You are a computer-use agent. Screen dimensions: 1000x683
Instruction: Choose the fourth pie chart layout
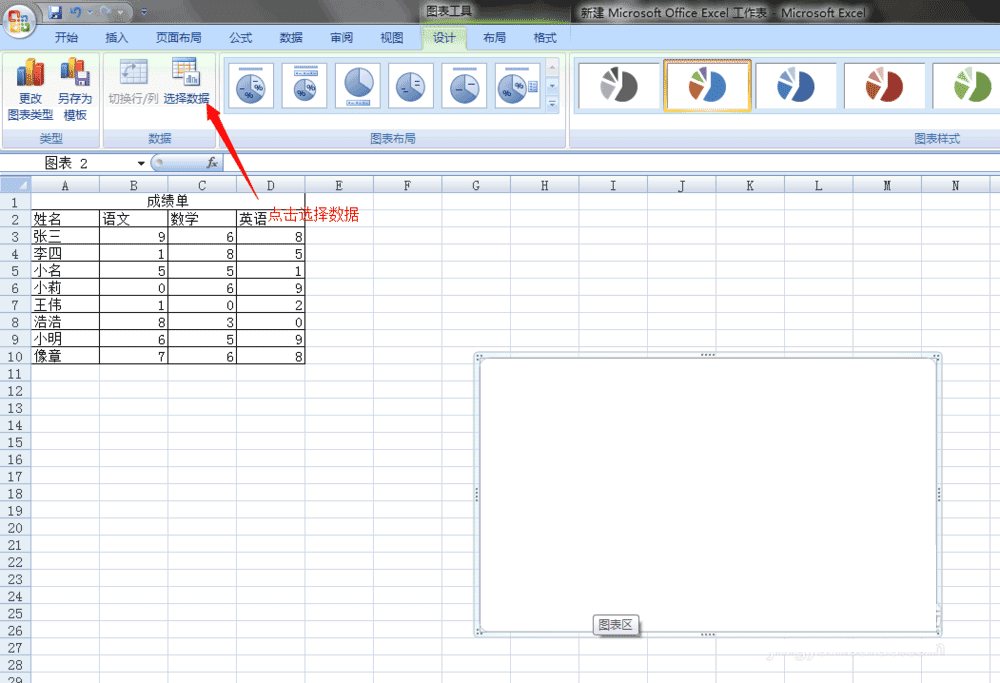(x=411, y=85)
